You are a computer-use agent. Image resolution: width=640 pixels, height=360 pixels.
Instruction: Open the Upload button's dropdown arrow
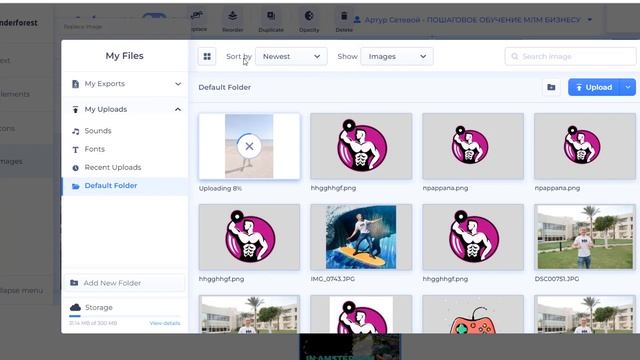(628, 87)
